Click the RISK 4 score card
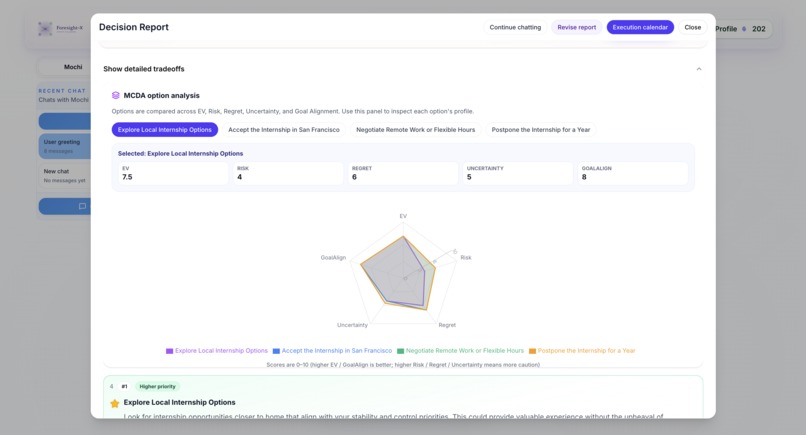This screenshot has height=435, width=806. 288,173
